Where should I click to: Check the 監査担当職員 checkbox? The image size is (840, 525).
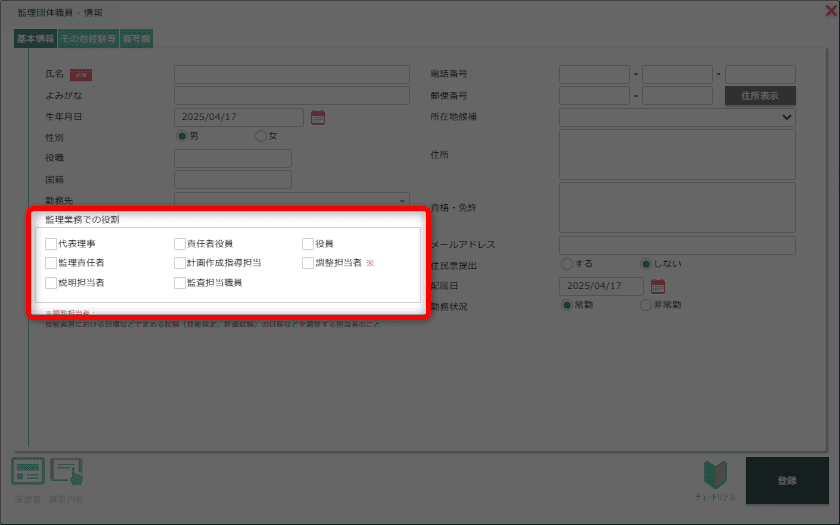tap(179, 283)
